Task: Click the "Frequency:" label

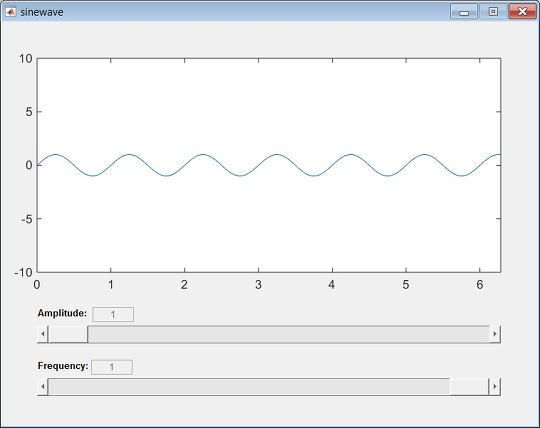Action: click(63, 366)
